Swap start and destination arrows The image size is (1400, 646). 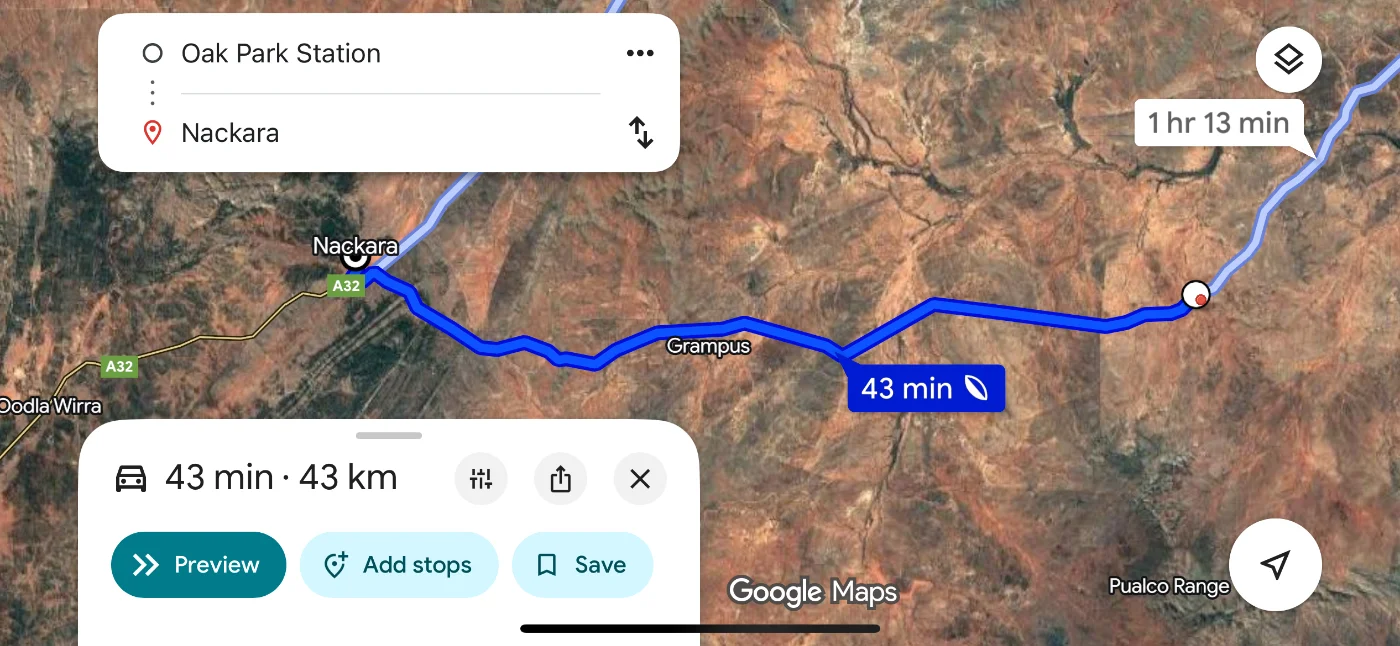pos(640,133)
